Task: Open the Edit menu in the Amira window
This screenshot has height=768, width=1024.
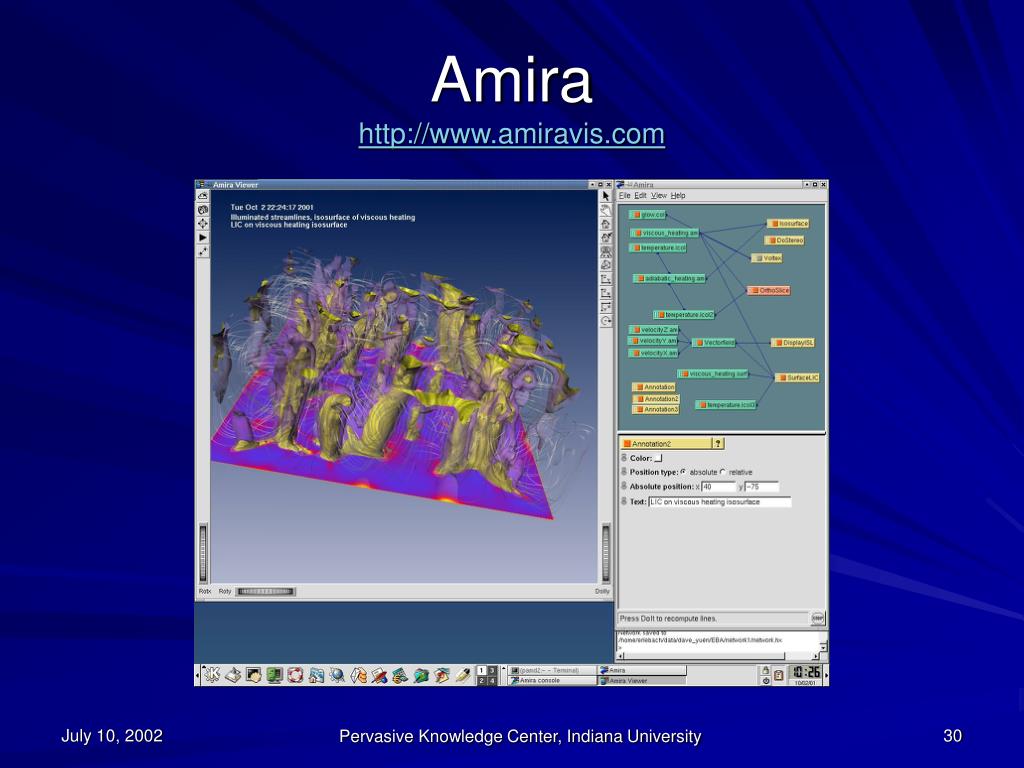Action: tap(641, 195)
